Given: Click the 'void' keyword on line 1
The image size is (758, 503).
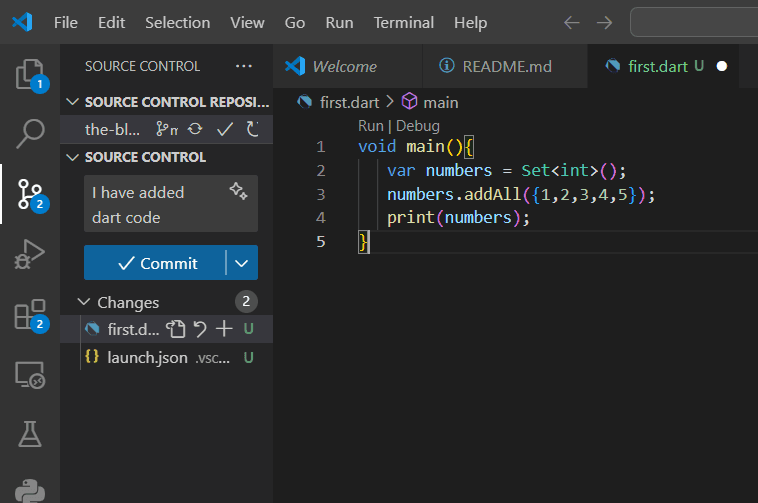Looking at the screenshot, I should pyautogui.click(x=377, y=146).
